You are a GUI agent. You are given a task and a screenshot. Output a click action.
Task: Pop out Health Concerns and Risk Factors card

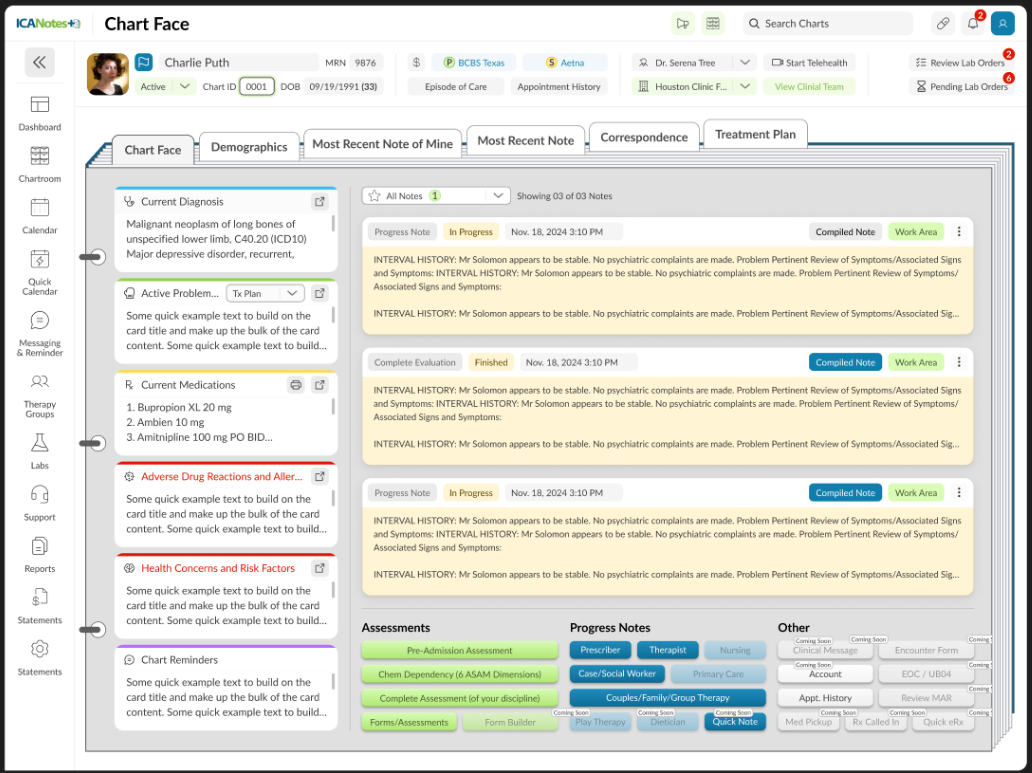pyautogui.click(x=320, y=568)
